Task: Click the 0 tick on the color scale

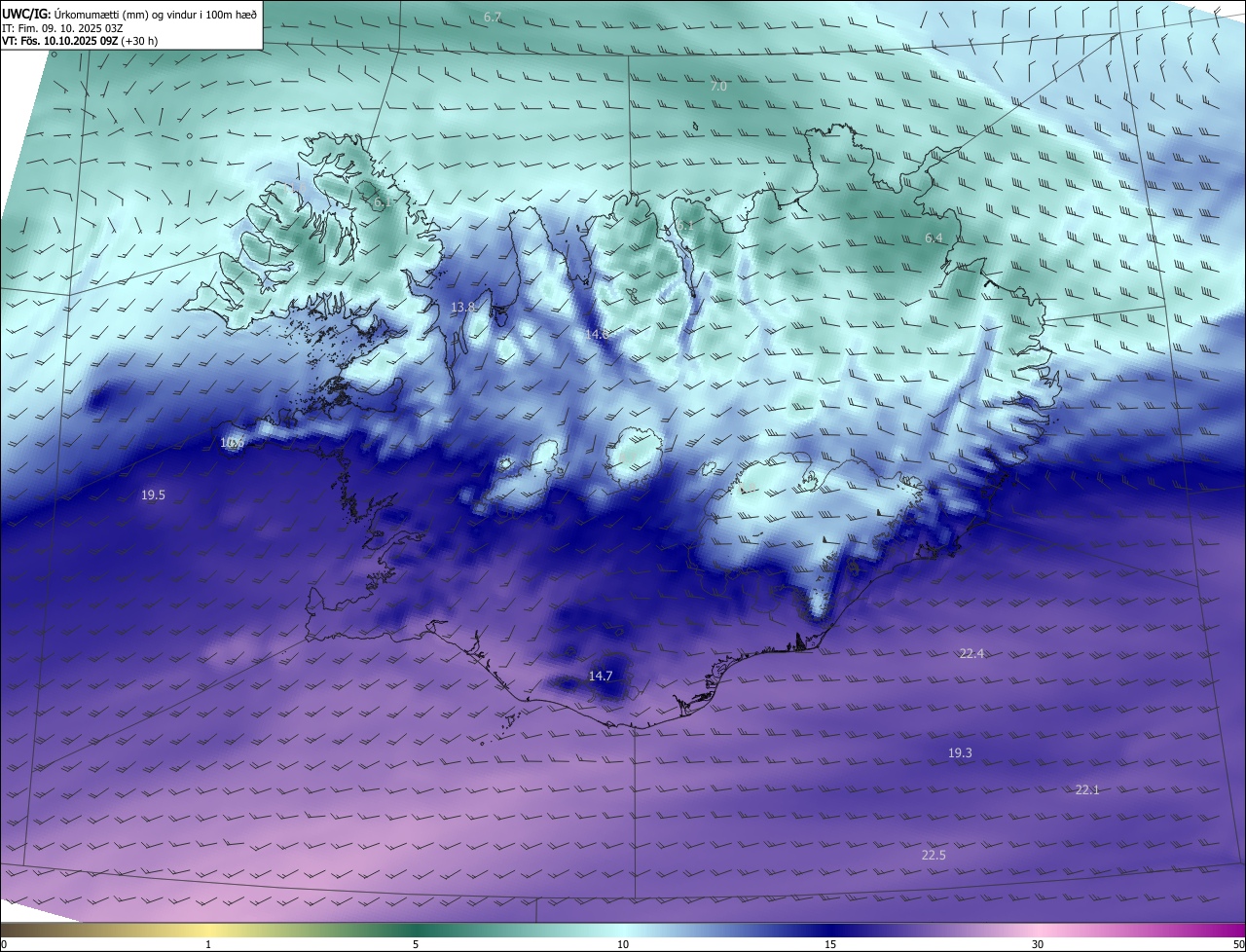Action: coord(4,944)
